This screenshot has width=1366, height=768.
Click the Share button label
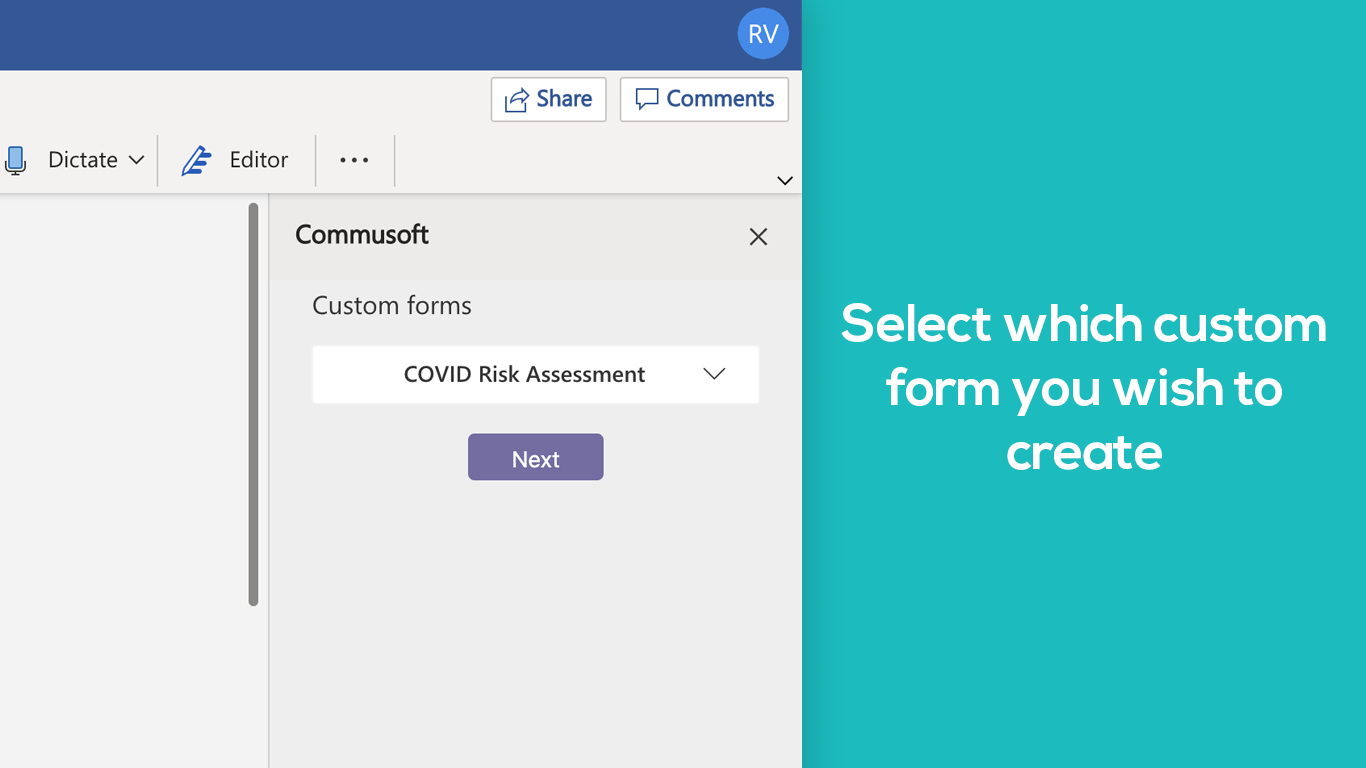(x=564, y=99)
